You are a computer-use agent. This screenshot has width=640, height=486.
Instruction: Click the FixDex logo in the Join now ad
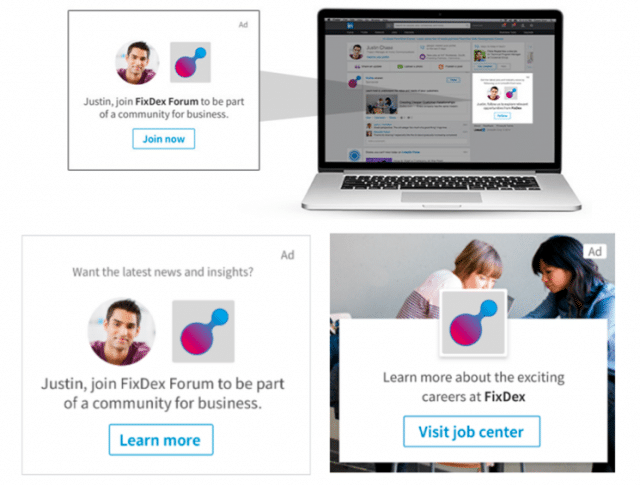pos(190,62)
